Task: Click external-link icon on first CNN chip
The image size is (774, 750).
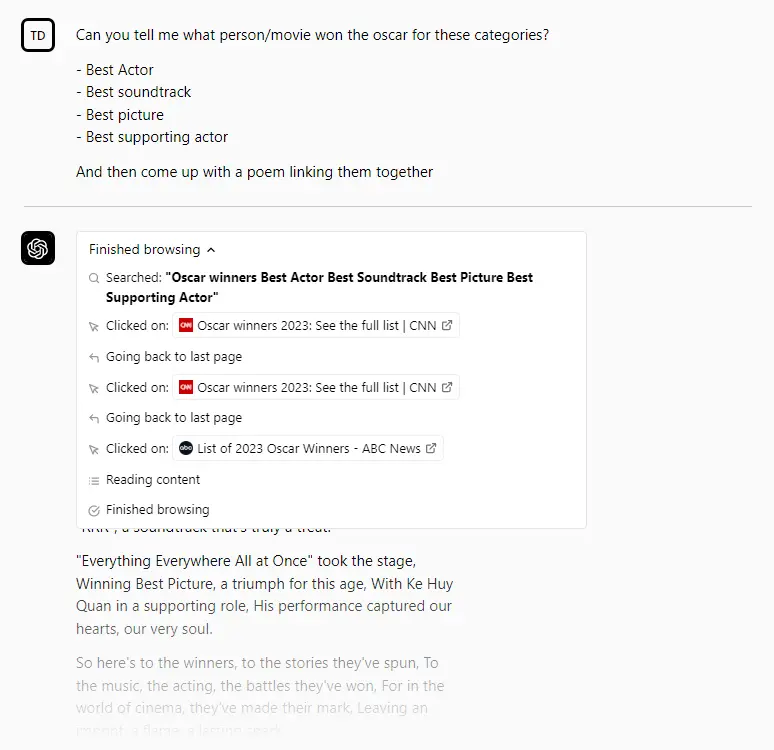Action: [447, 326]
